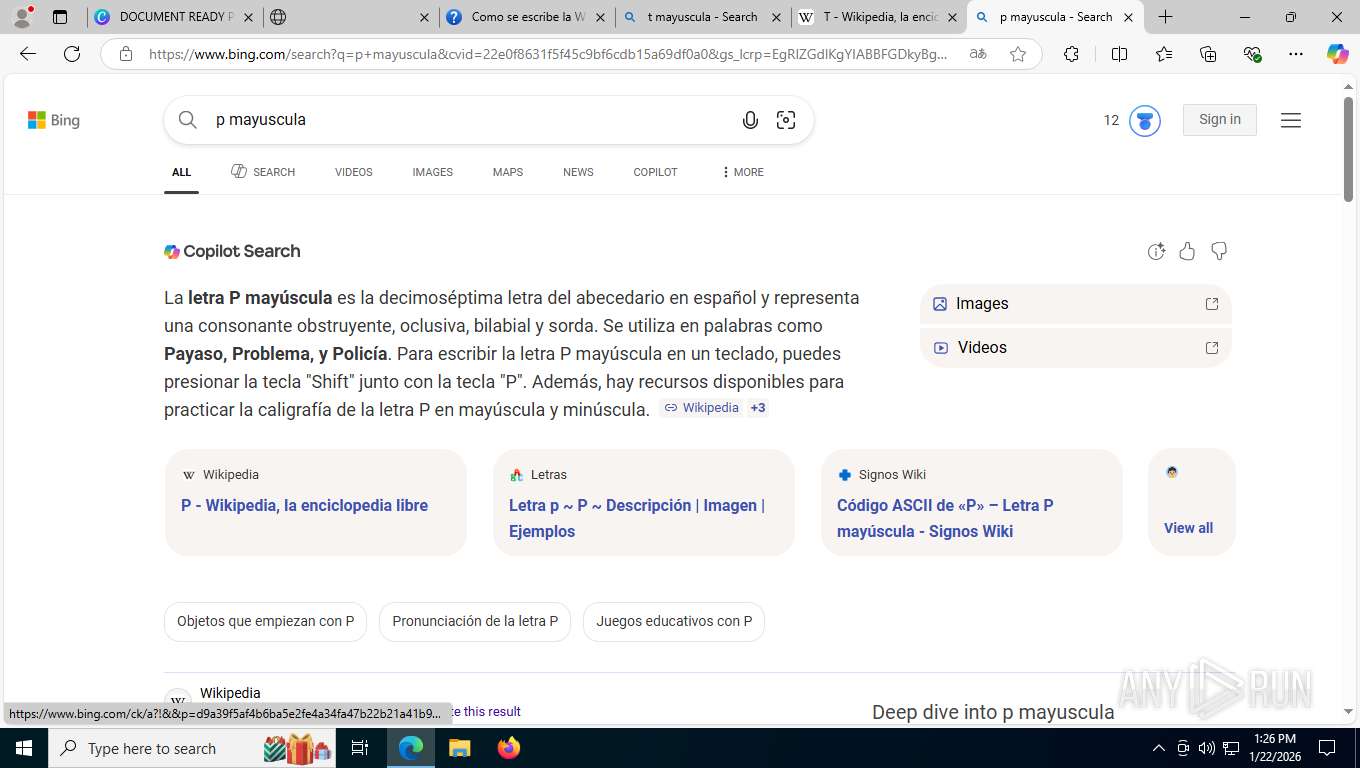Show hidden system tray icons
The width and height of the screenshot is (1360, 768).
[1159, 748]
